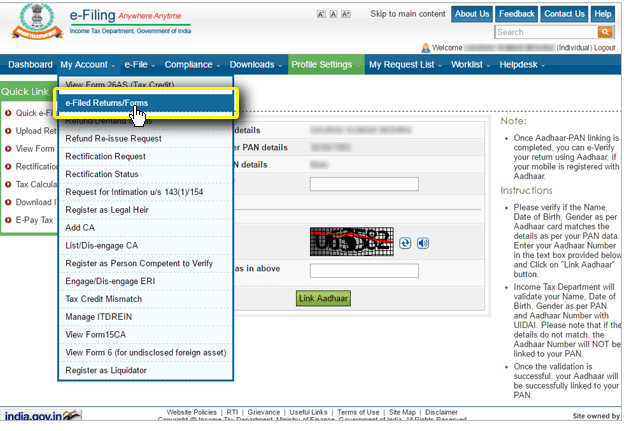Open Tax Credit Mismatch
631x431 pixels.
[146, 299]
